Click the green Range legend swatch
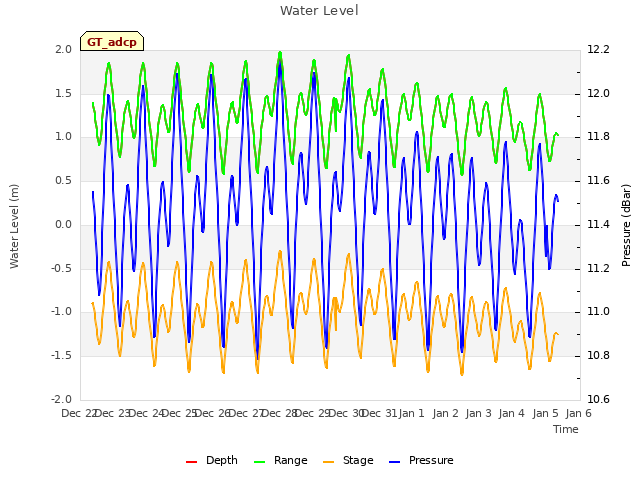The image size is (640, 480). pyautogui.click(x=259, y=462)
